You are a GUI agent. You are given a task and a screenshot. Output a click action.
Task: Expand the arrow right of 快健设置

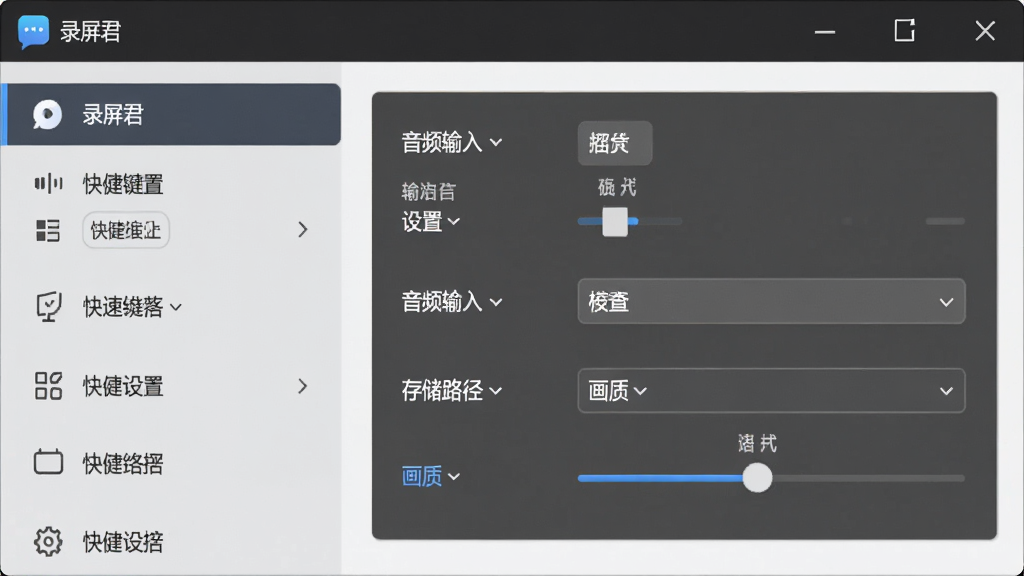click(x=302, y=386)
